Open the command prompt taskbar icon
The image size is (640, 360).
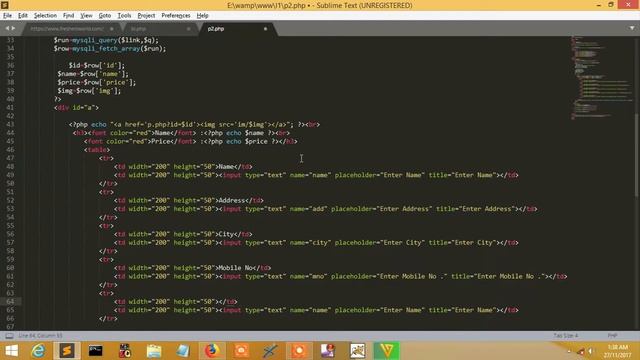click(x=96, y=351)
